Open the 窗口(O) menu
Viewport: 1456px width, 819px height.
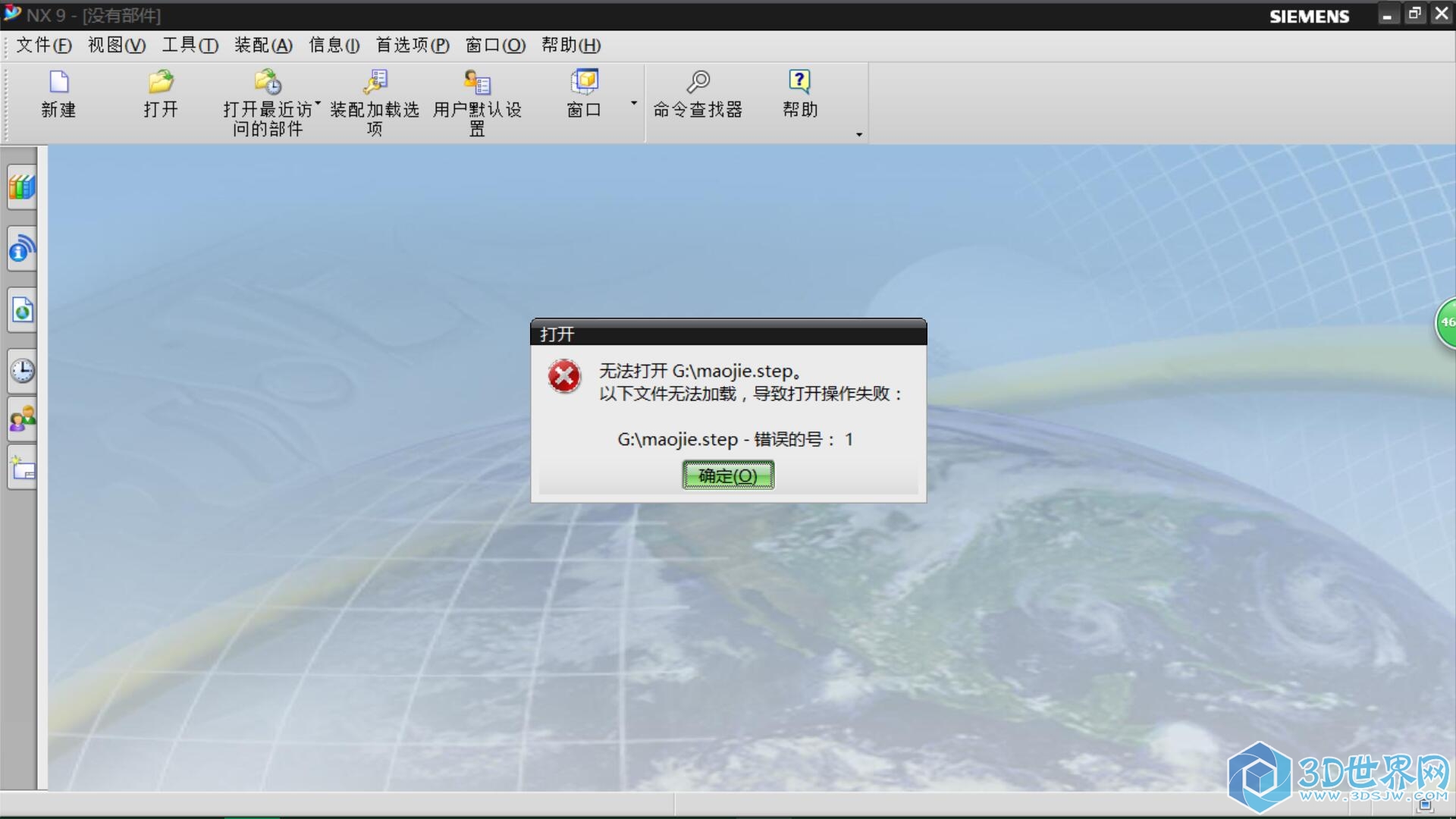(x=495, y=45)
